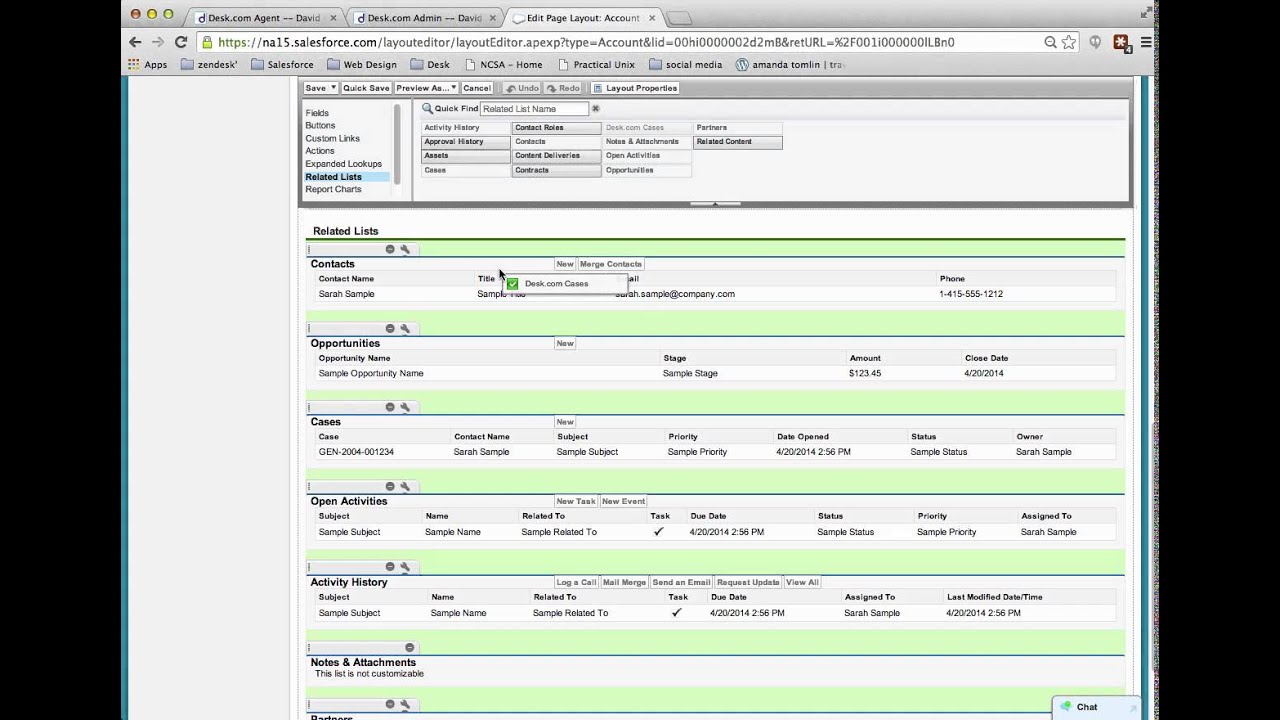Click the browser address bar URL
This screenshot has width=1280, height=720.
click(x=586, y=42)
